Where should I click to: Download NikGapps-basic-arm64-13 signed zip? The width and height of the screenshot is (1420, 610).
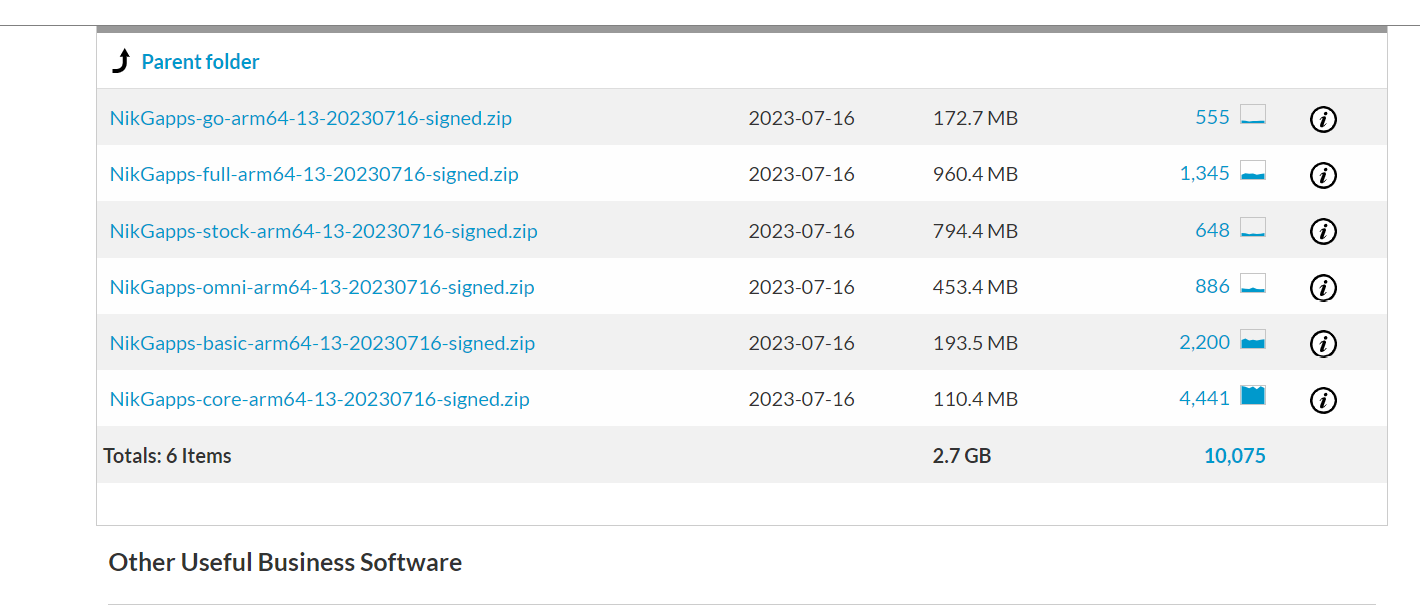(x=322, y=343)
